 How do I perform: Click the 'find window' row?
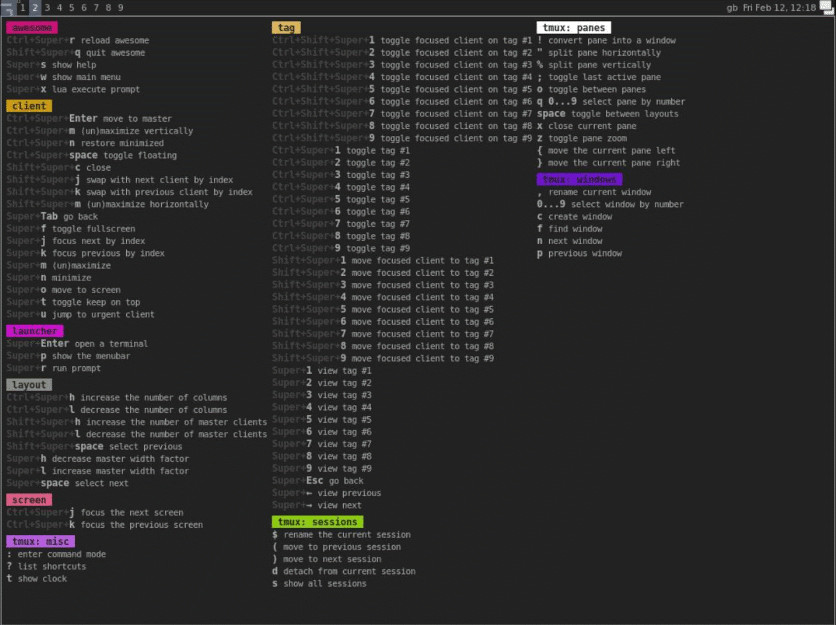(x=570, y=229)
